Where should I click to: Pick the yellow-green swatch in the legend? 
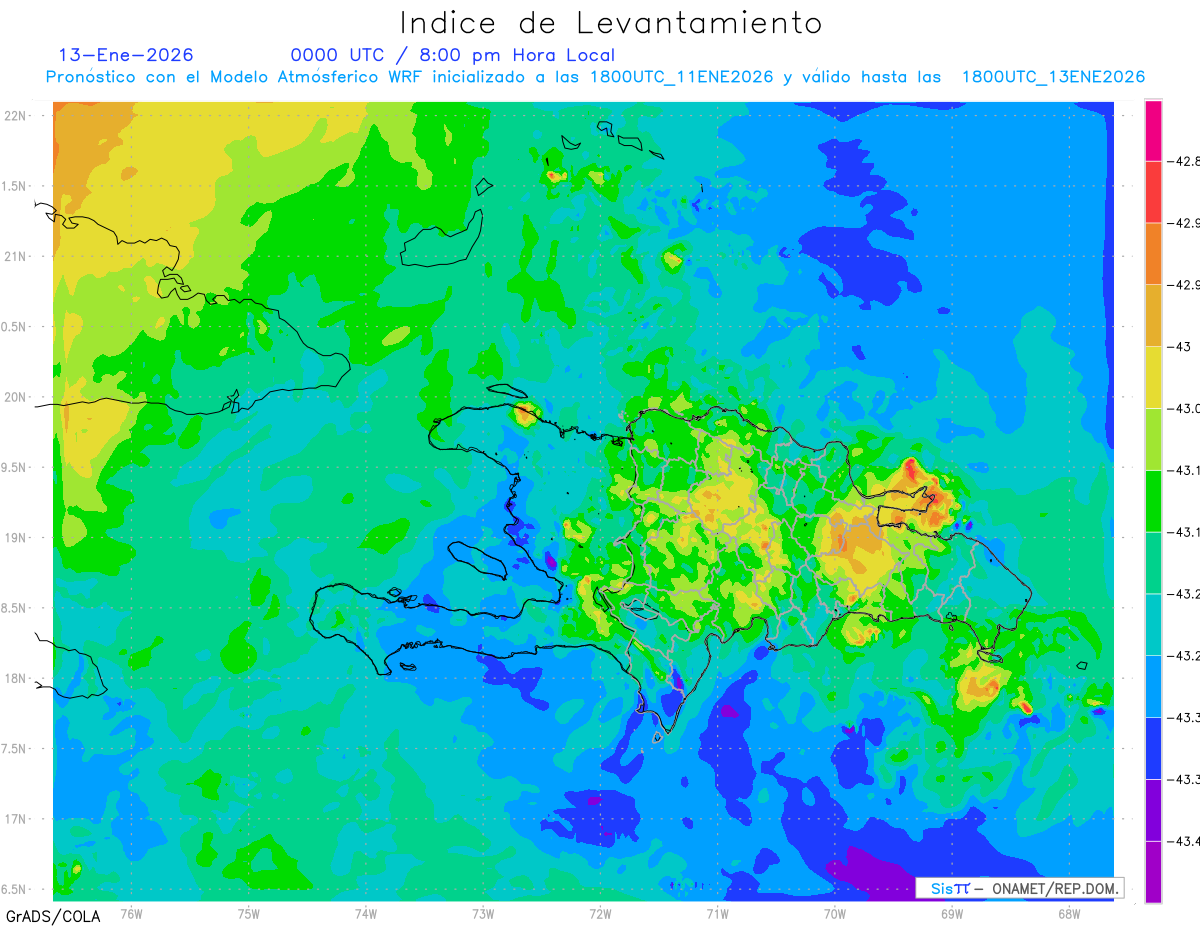(x=1153, y=438)
